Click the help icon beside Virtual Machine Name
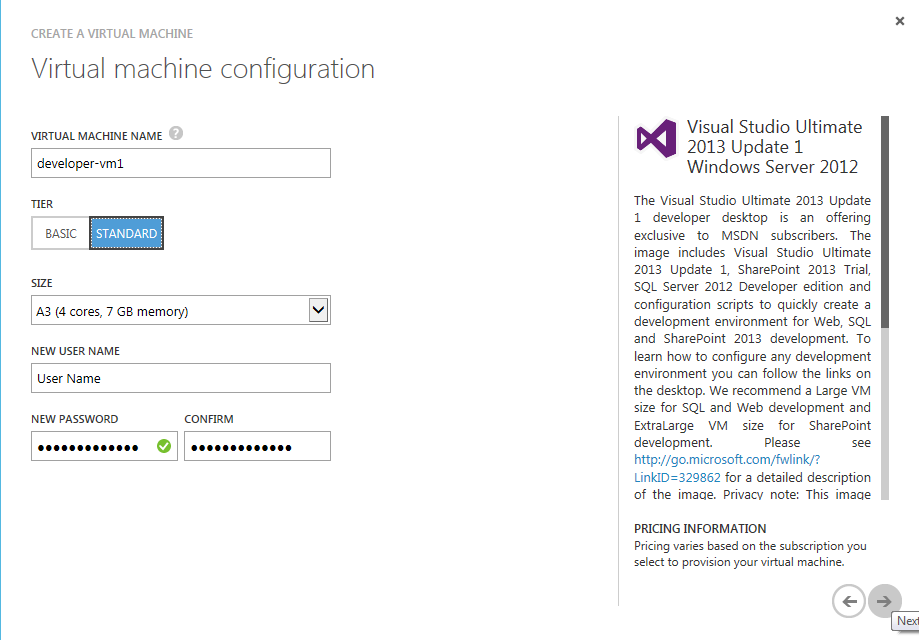This screenshot has width=919, height=640. tap(176, 134)
